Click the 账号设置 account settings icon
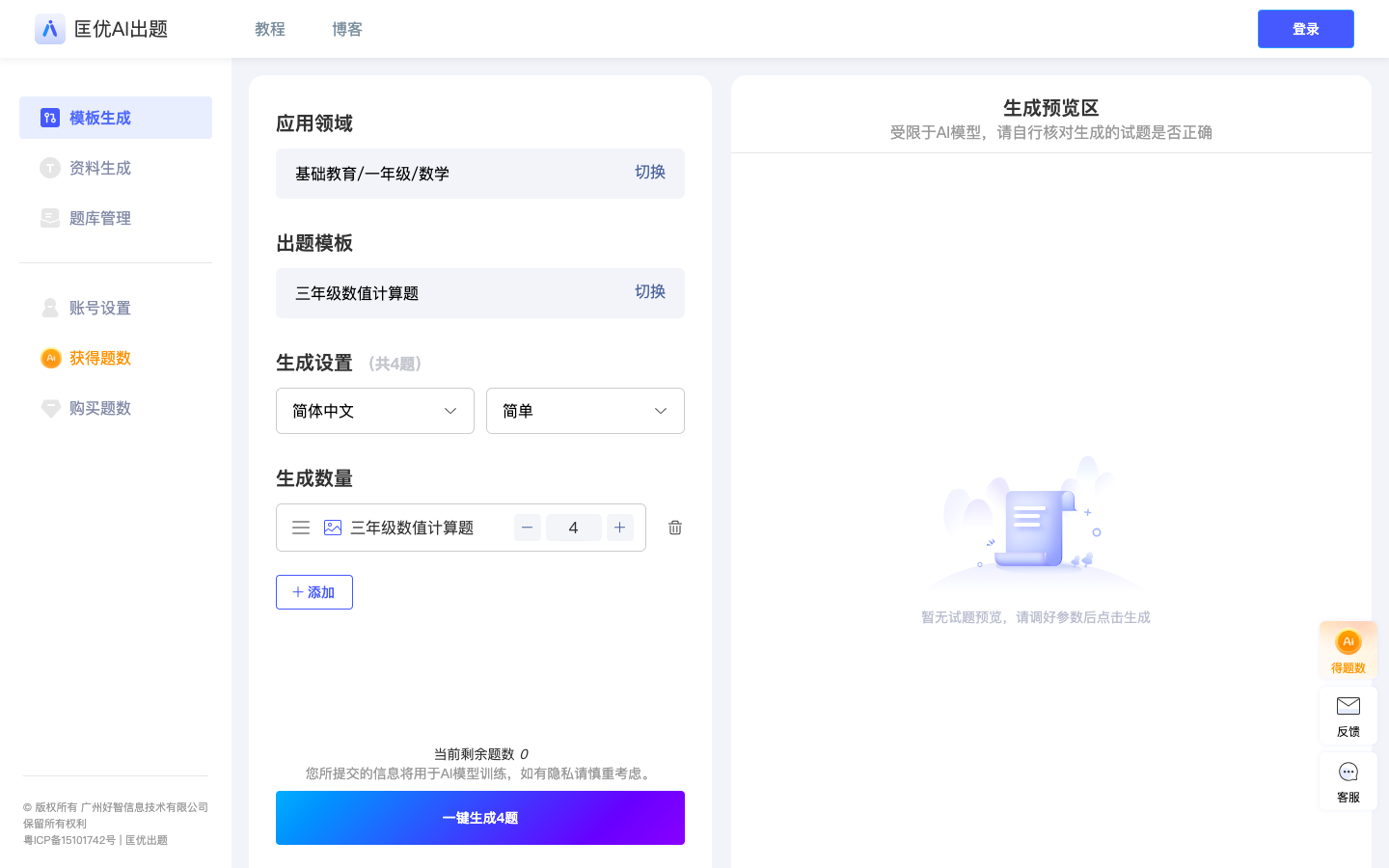 point(50,308)
